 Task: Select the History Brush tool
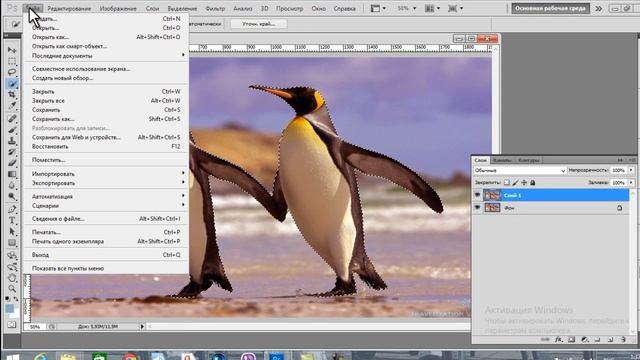[x=12, y=152]
